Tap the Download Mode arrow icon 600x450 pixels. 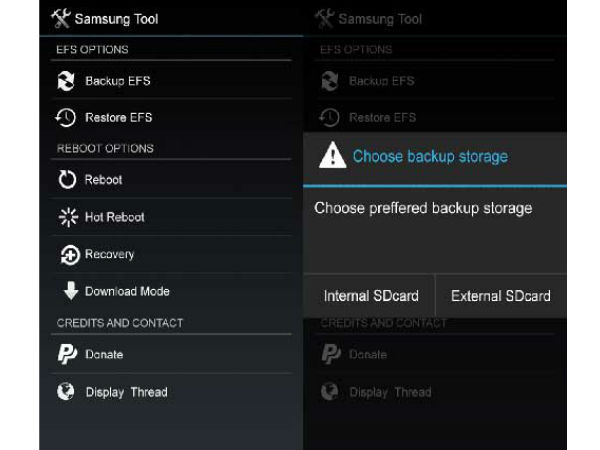(x=68, y=292)
